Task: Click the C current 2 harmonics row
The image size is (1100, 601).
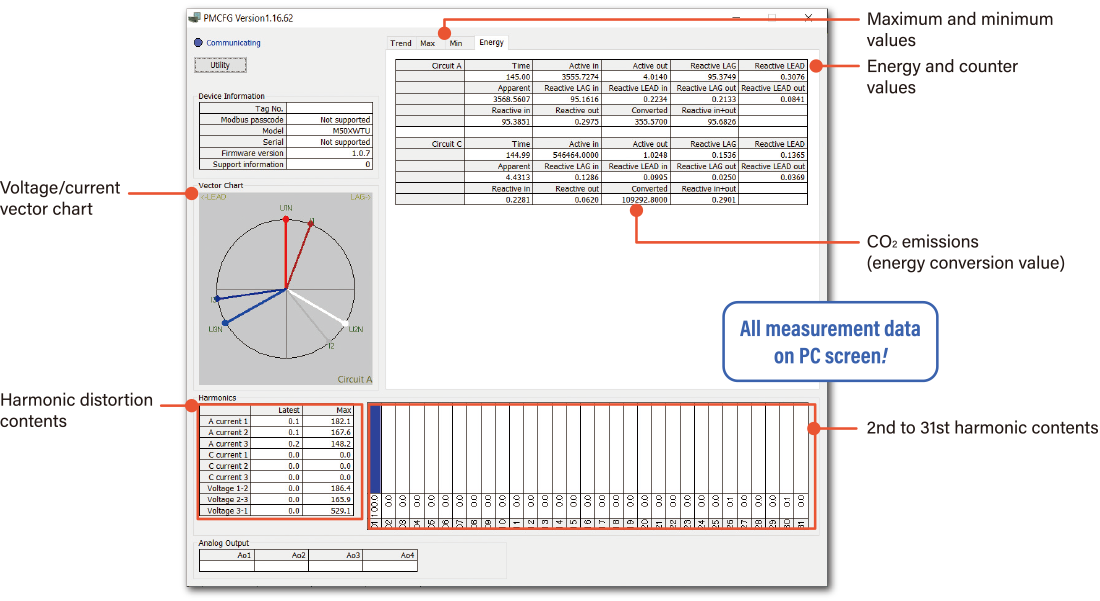Action: click(x=275, y=466)
